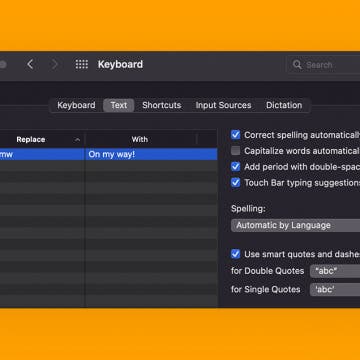360x360 pixels.
Task: Select the 'mw' shortcut cell
Action: (x=42, y=154)
